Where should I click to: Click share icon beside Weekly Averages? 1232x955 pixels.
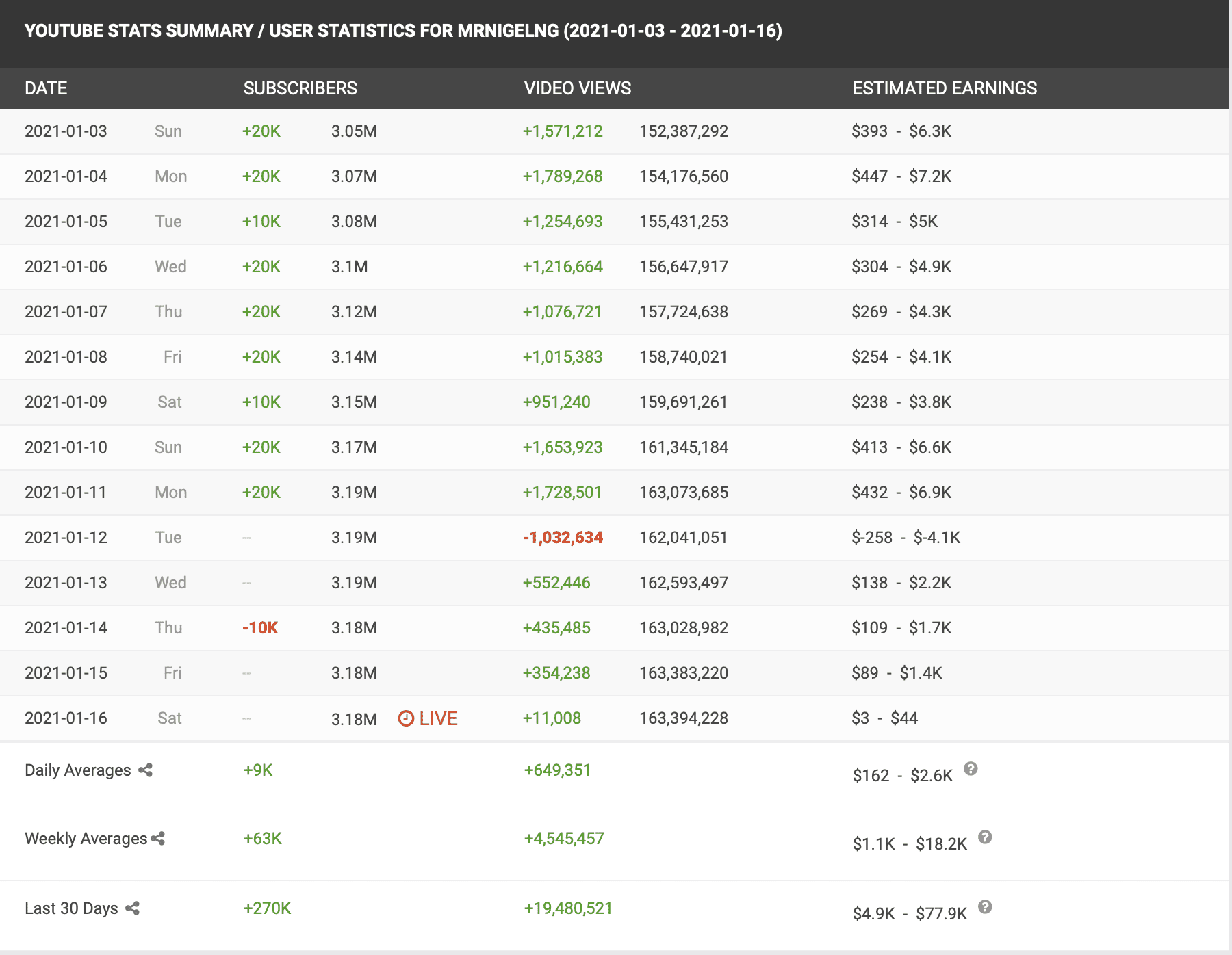click(158, 839)
